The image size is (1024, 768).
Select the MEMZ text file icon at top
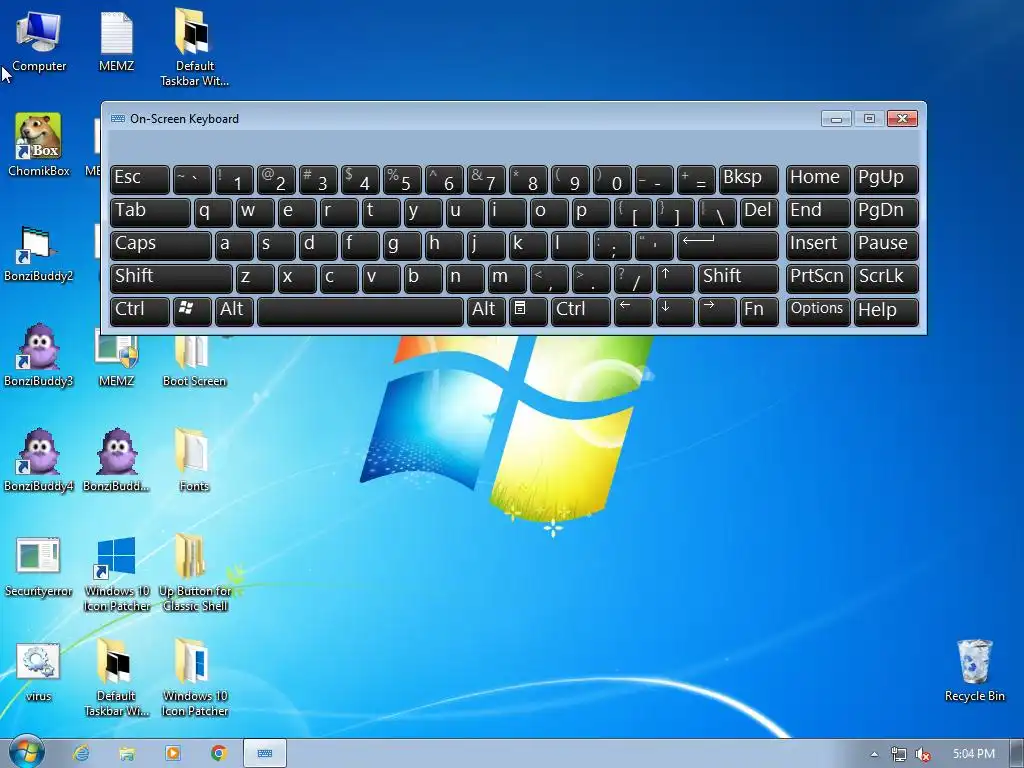(x=116, y=40)
